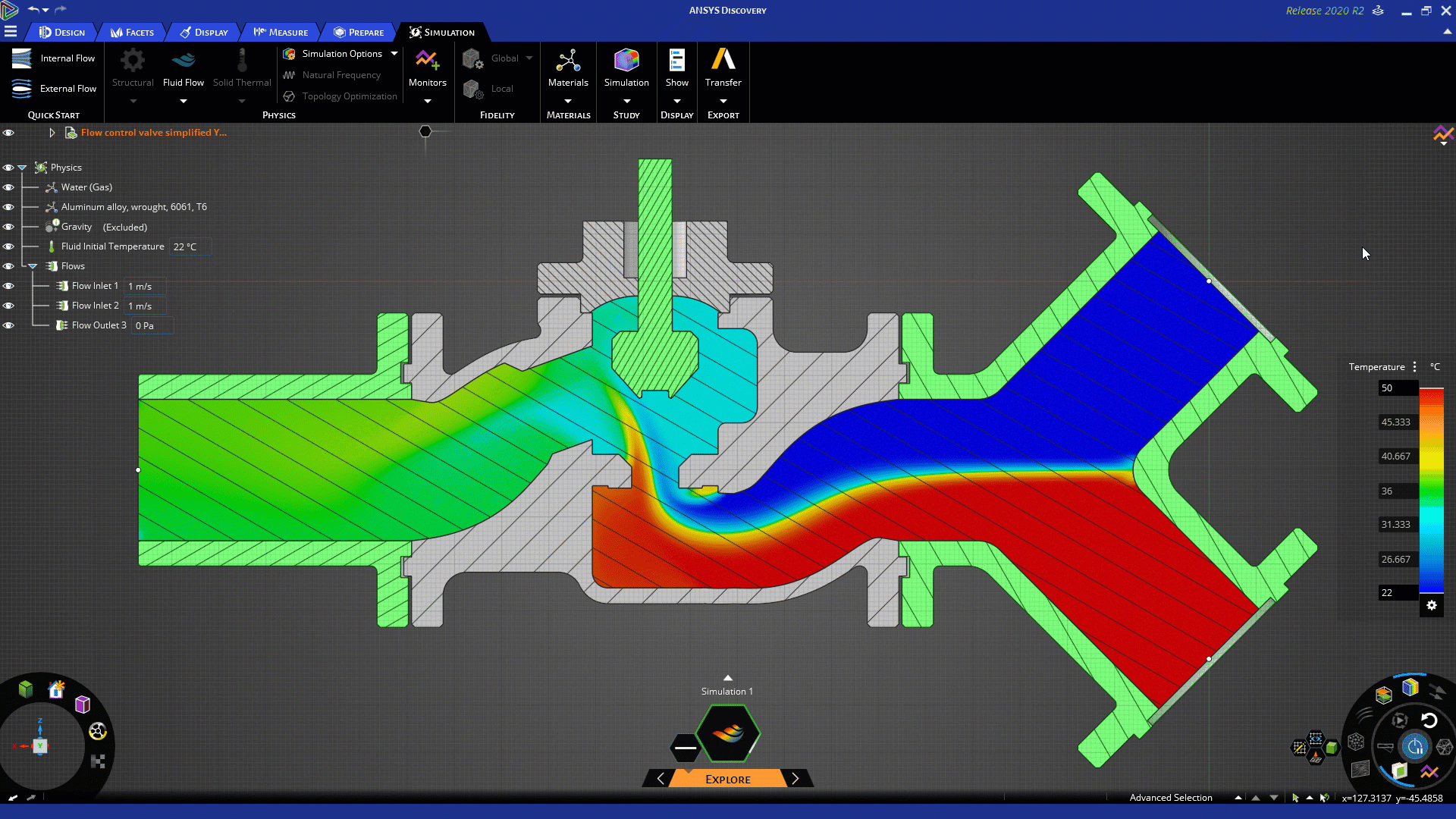Select the Internal Flow quick start icon
The width and height of the screenshot is (1456, 819).
coord(20,58)
